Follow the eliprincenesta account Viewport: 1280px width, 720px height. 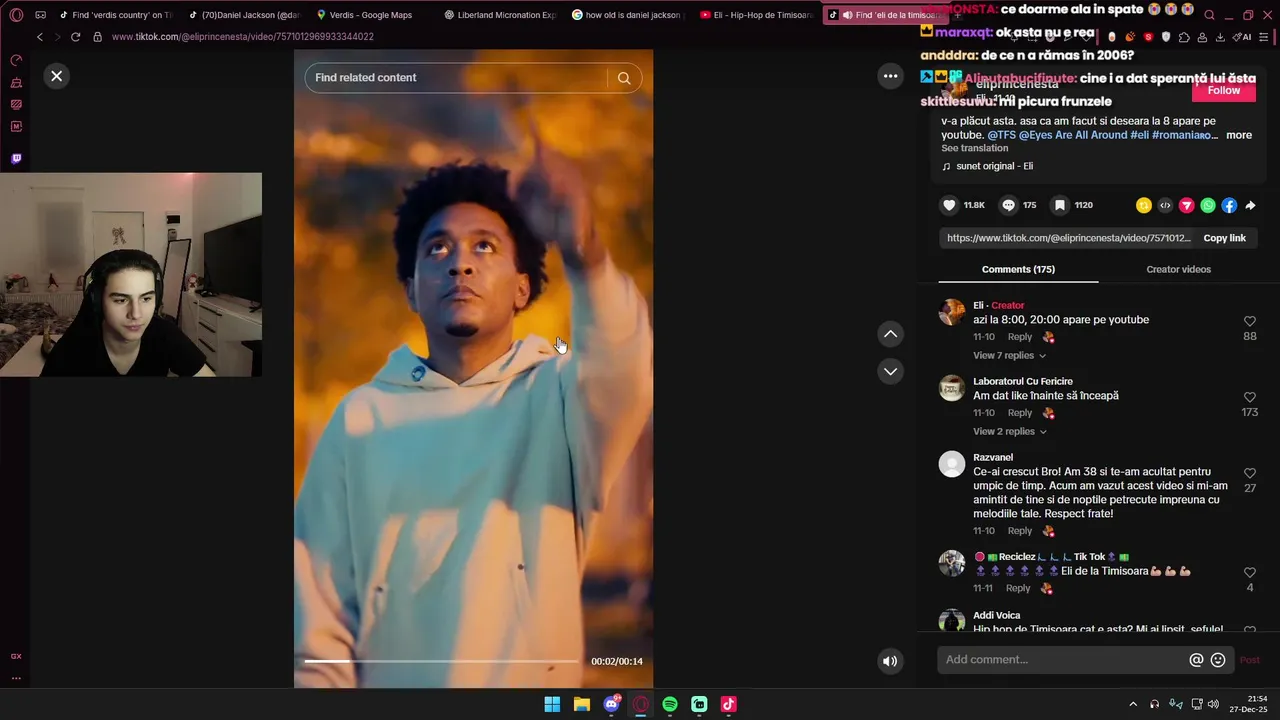(x=1223, y=90)
